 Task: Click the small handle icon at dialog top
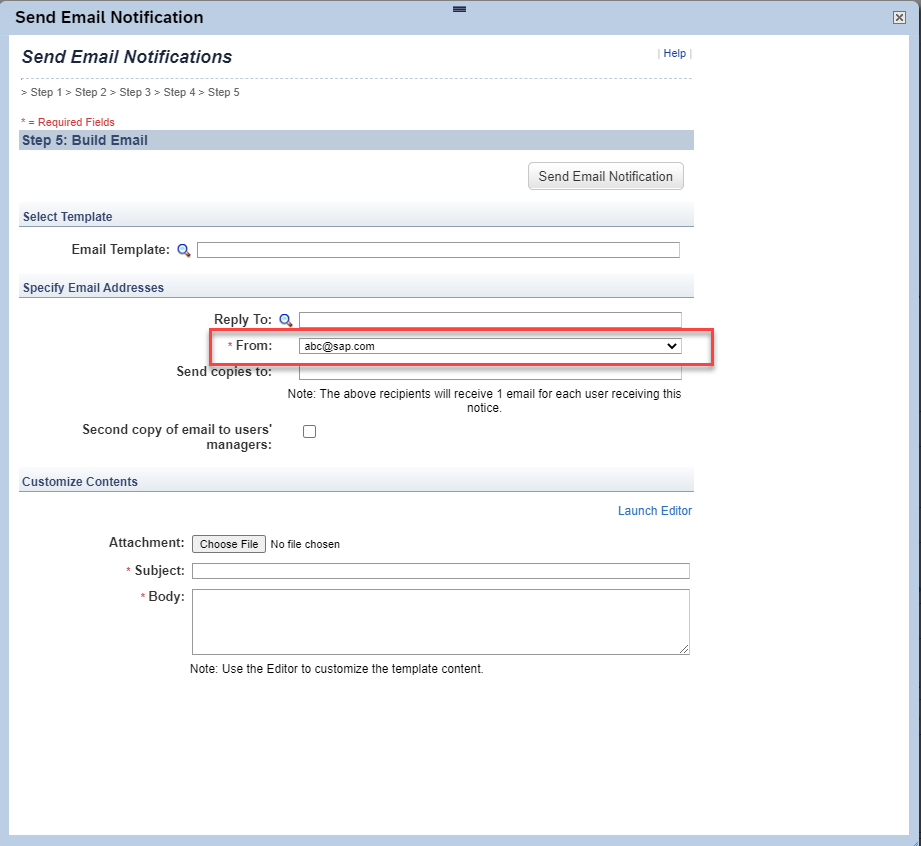[459, 9]
